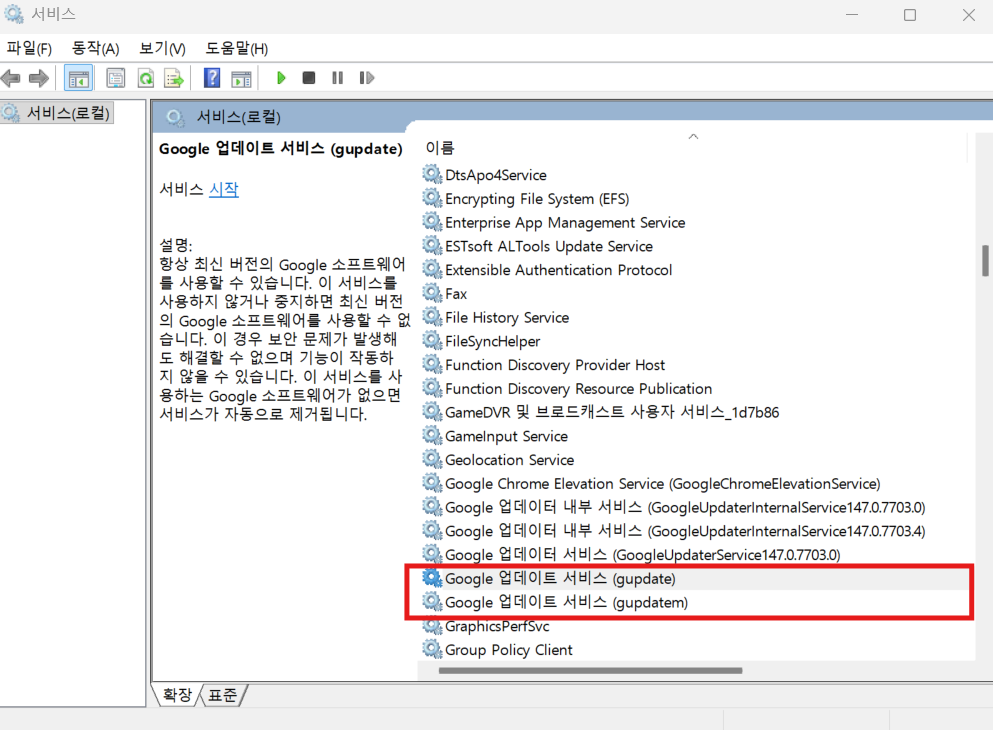993x730 pixels.
Task: Switch to the 표준 tab
Action: [222, 695]
